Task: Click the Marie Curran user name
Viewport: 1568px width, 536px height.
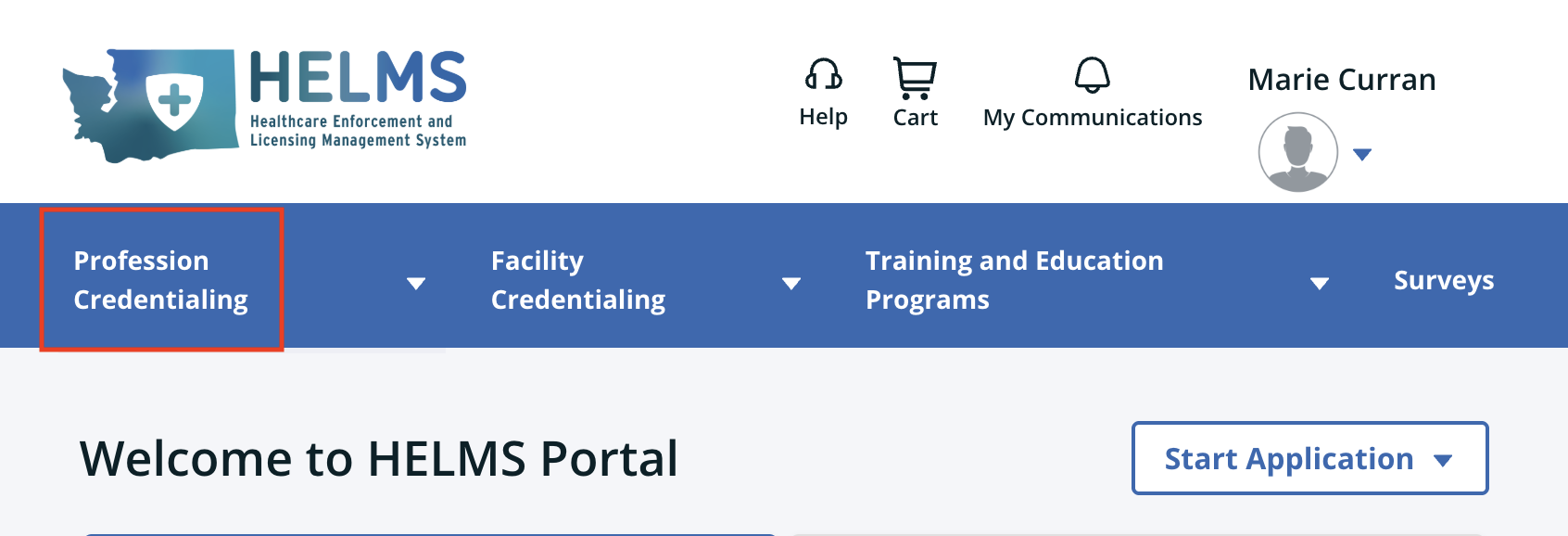Action: [x=1342, y=80]
